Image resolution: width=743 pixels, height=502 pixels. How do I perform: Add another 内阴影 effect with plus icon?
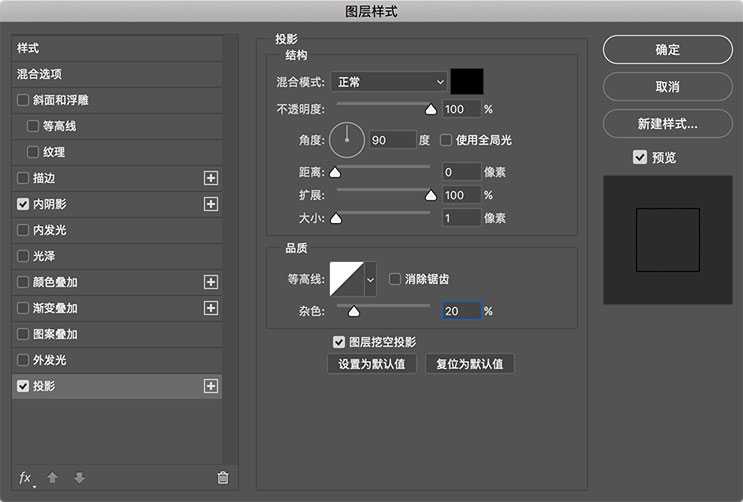[x=211, y=204]
